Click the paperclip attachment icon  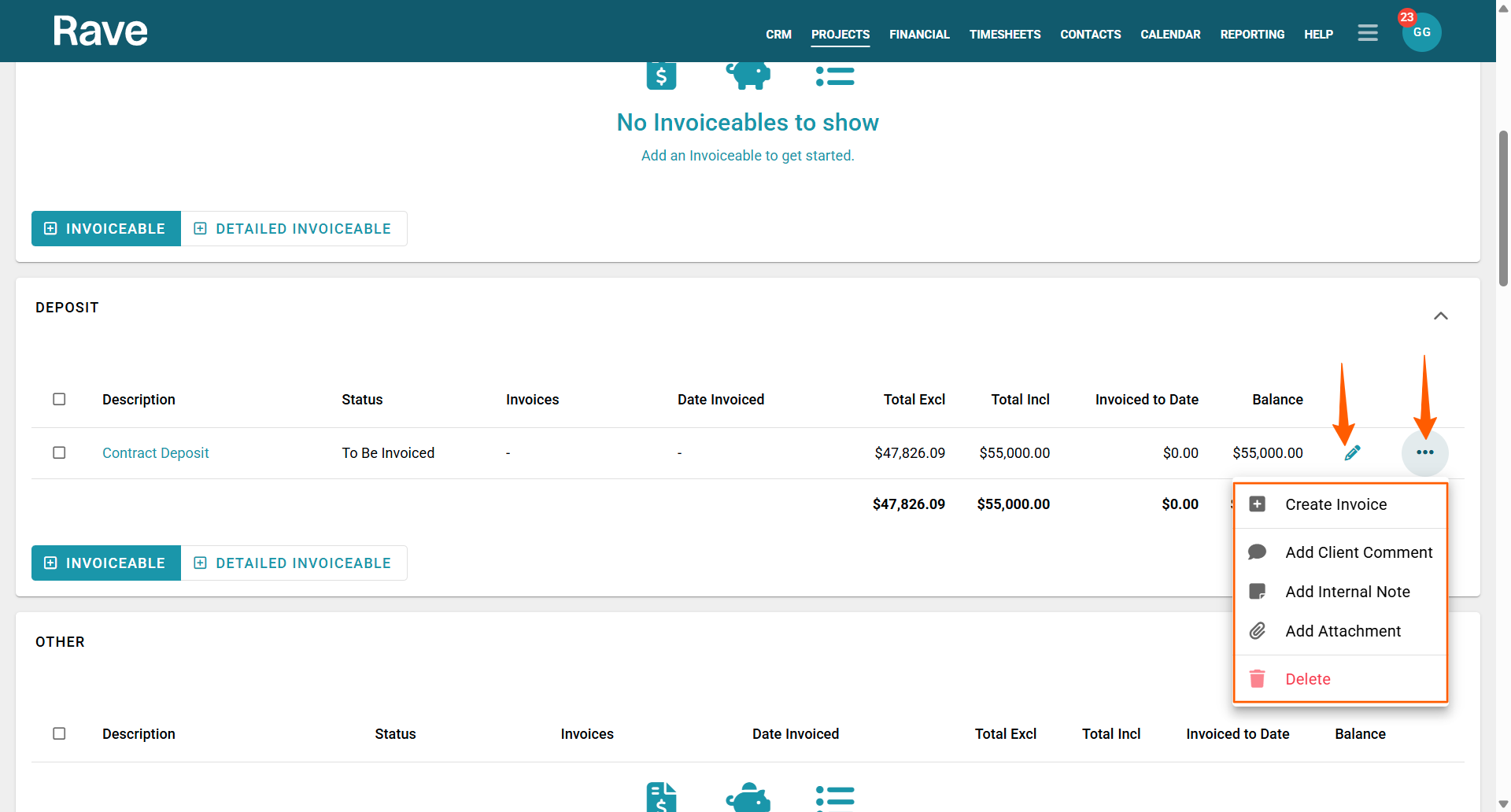[1258, 631]
